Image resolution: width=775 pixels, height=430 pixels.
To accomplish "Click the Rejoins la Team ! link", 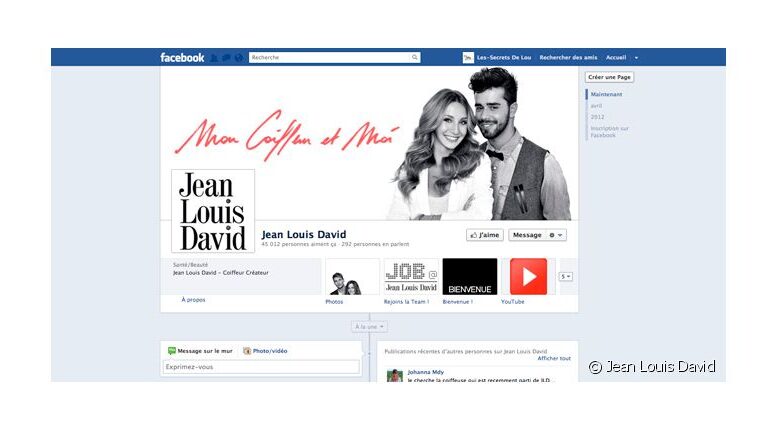I will [x=406, y=301].
